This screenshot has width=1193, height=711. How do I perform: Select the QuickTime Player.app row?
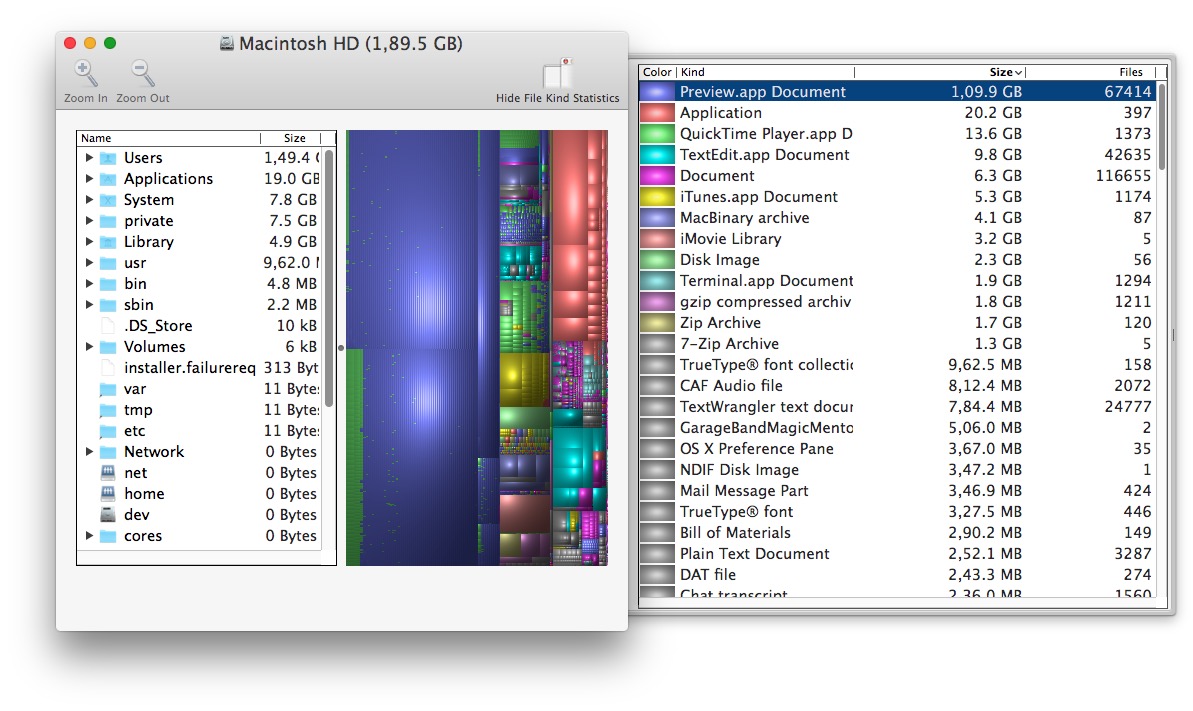click(765, 134)
